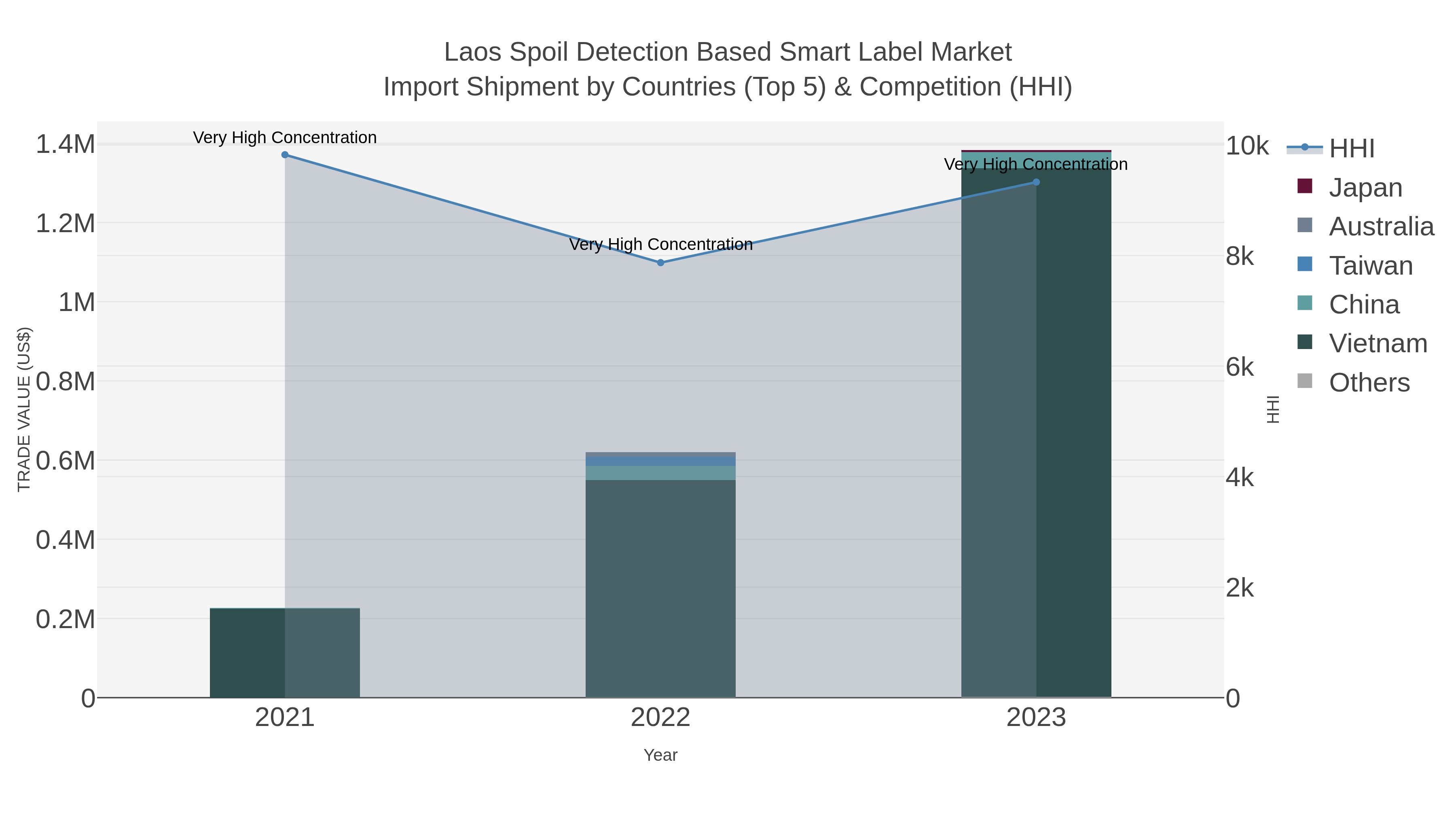The image size is (1456, 819).
Task: Click the 1.4M y-axis tick label
Action: click(66, 144)
